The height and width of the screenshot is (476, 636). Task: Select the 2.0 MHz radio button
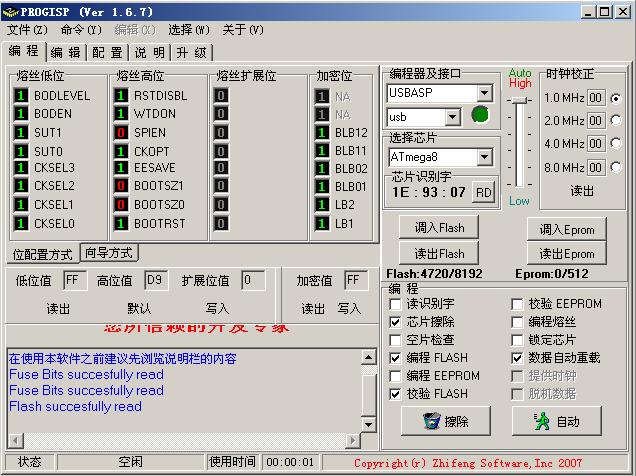tap(616, 120)
